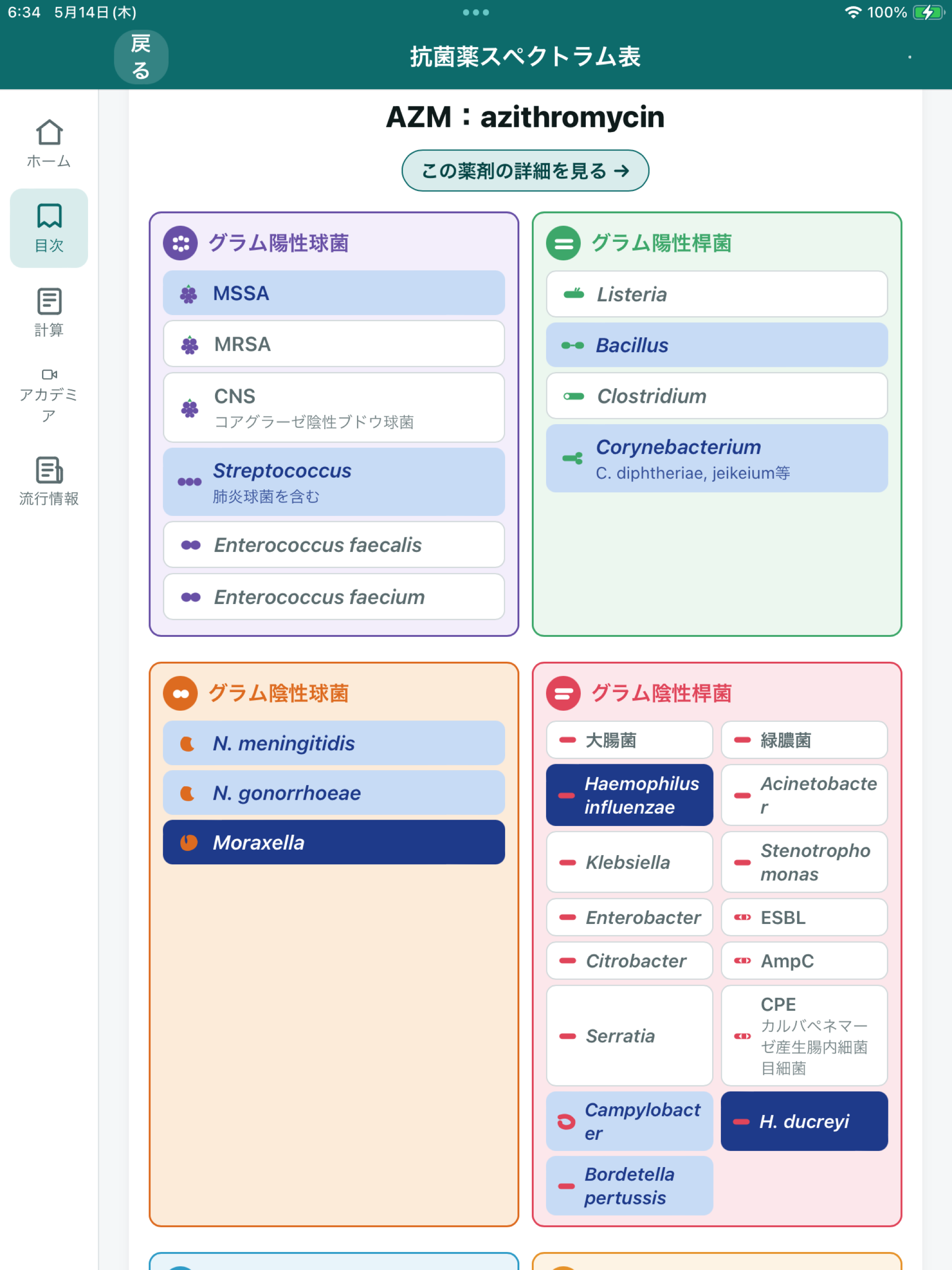
Task: Open the 計算 calculator icon in sidebar
Action: click(49, 301)
